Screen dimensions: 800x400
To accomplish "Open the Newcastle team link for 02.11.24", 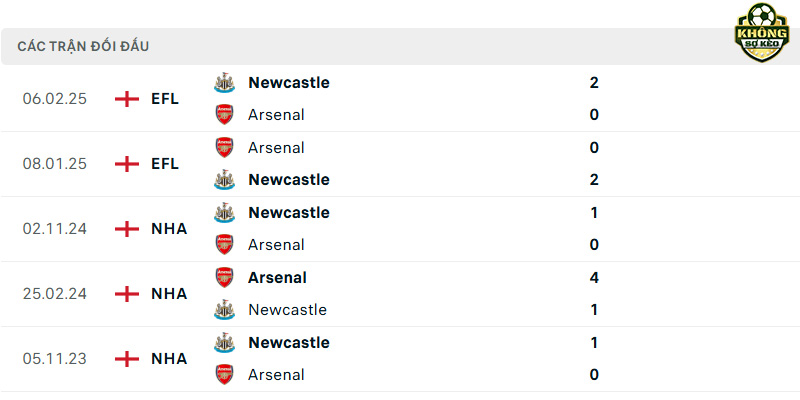I will click(289, 212).
